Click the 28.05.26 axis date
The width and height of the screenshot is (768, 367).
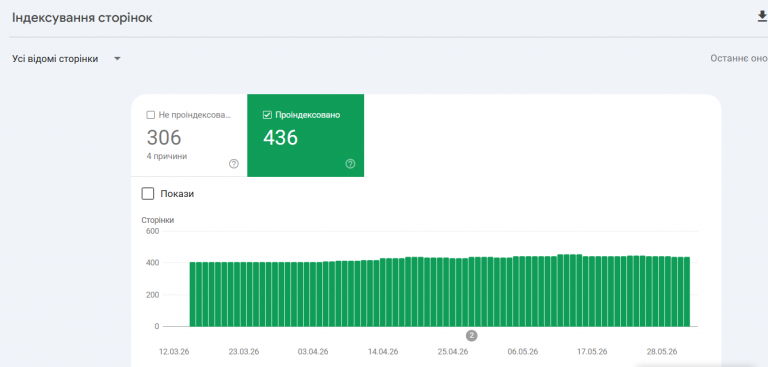[x=662, y=352]
